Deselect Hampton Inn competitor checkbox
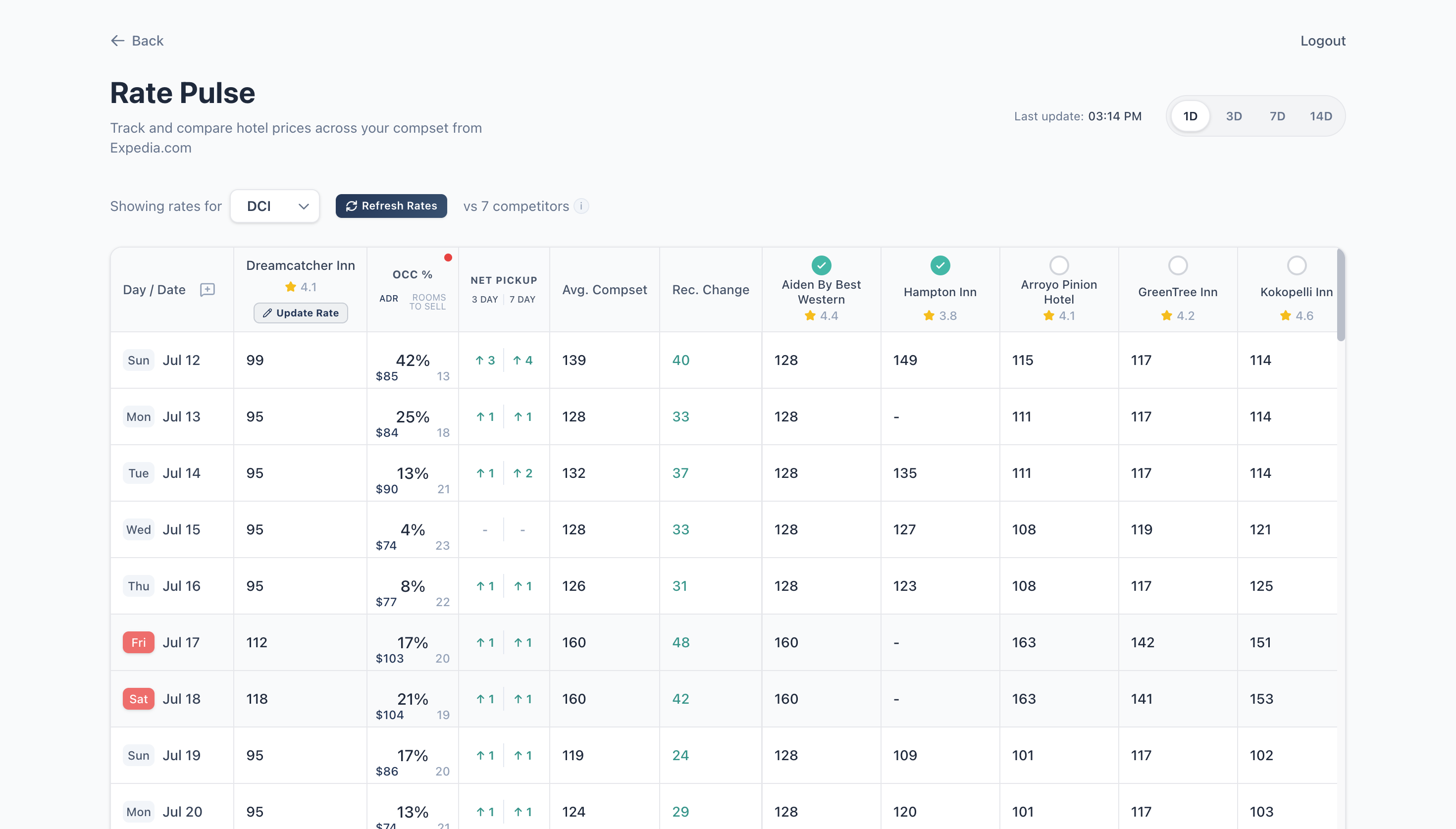 coord(940,265)
